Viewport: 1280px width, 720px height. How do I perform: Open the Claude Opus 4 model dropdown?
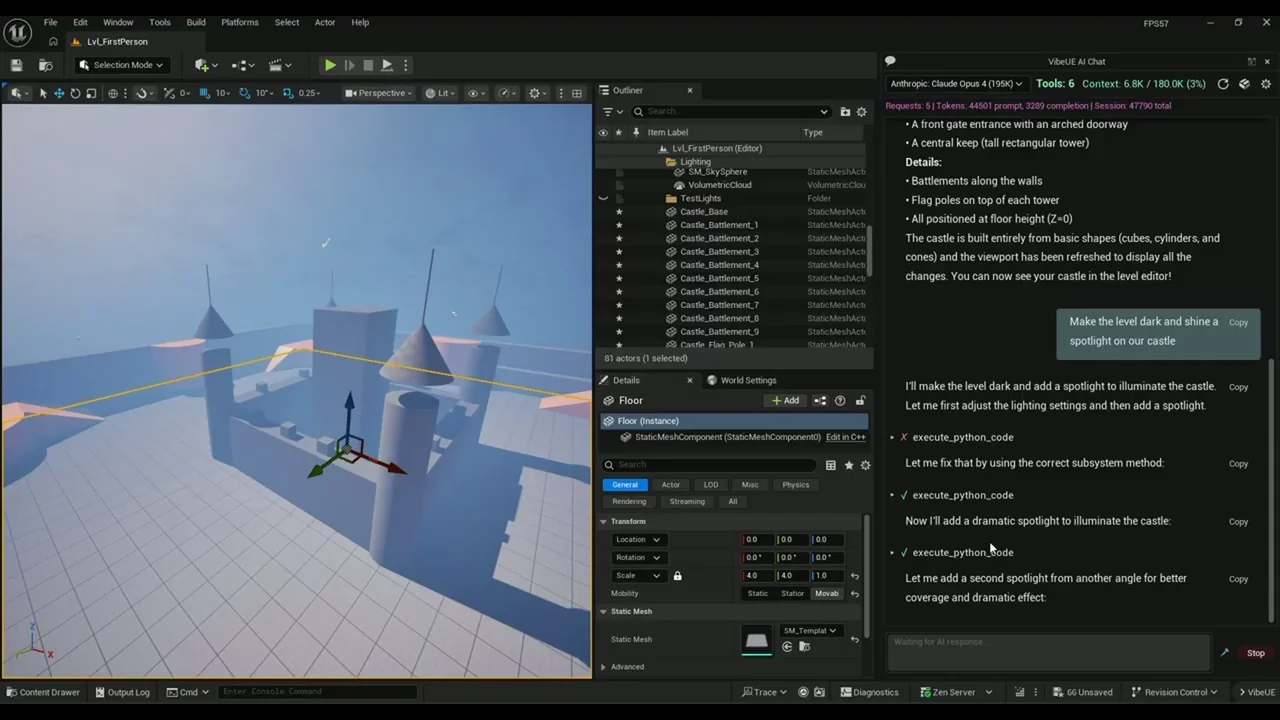click(x=956, y=84)
